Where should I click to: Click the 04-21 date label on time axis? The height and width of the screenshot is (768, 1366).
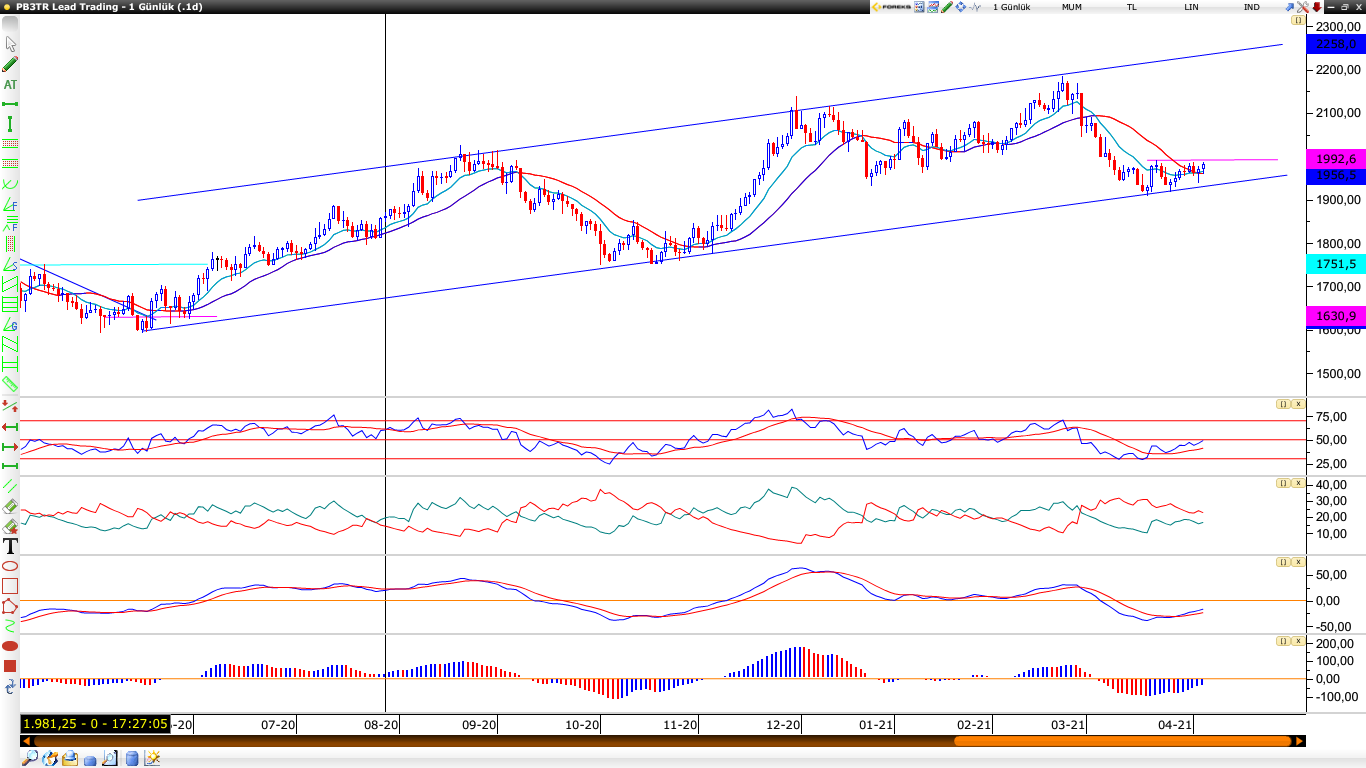1175,725
